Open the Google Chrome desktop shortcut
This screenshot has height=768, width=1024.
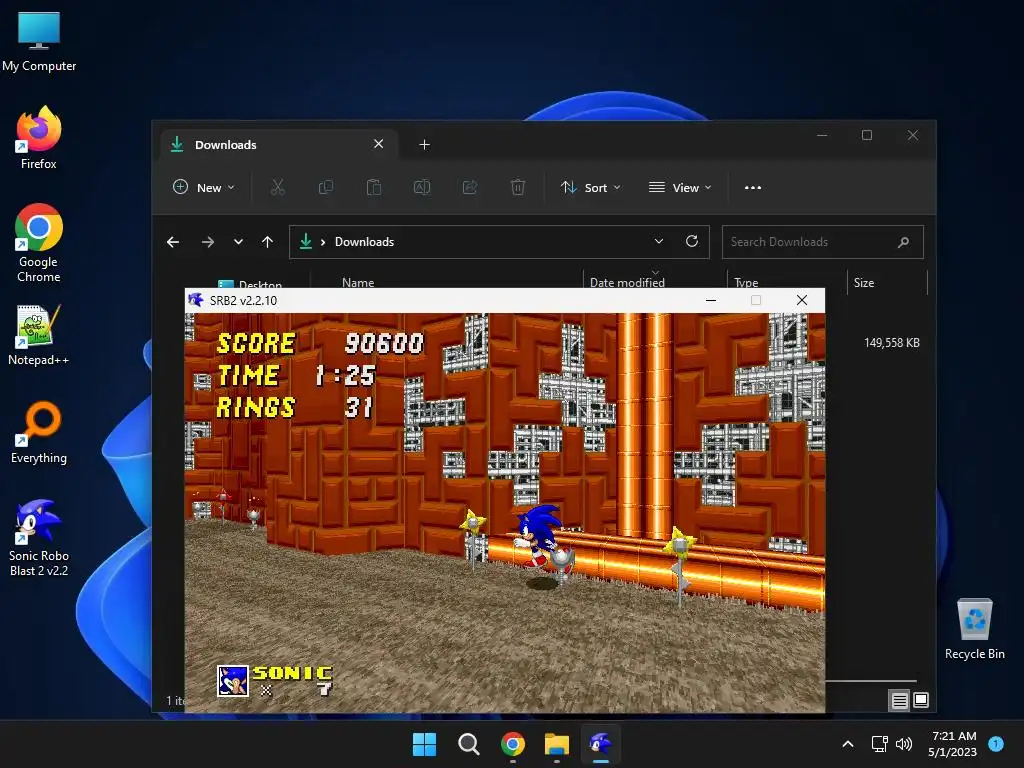point(39,243)
